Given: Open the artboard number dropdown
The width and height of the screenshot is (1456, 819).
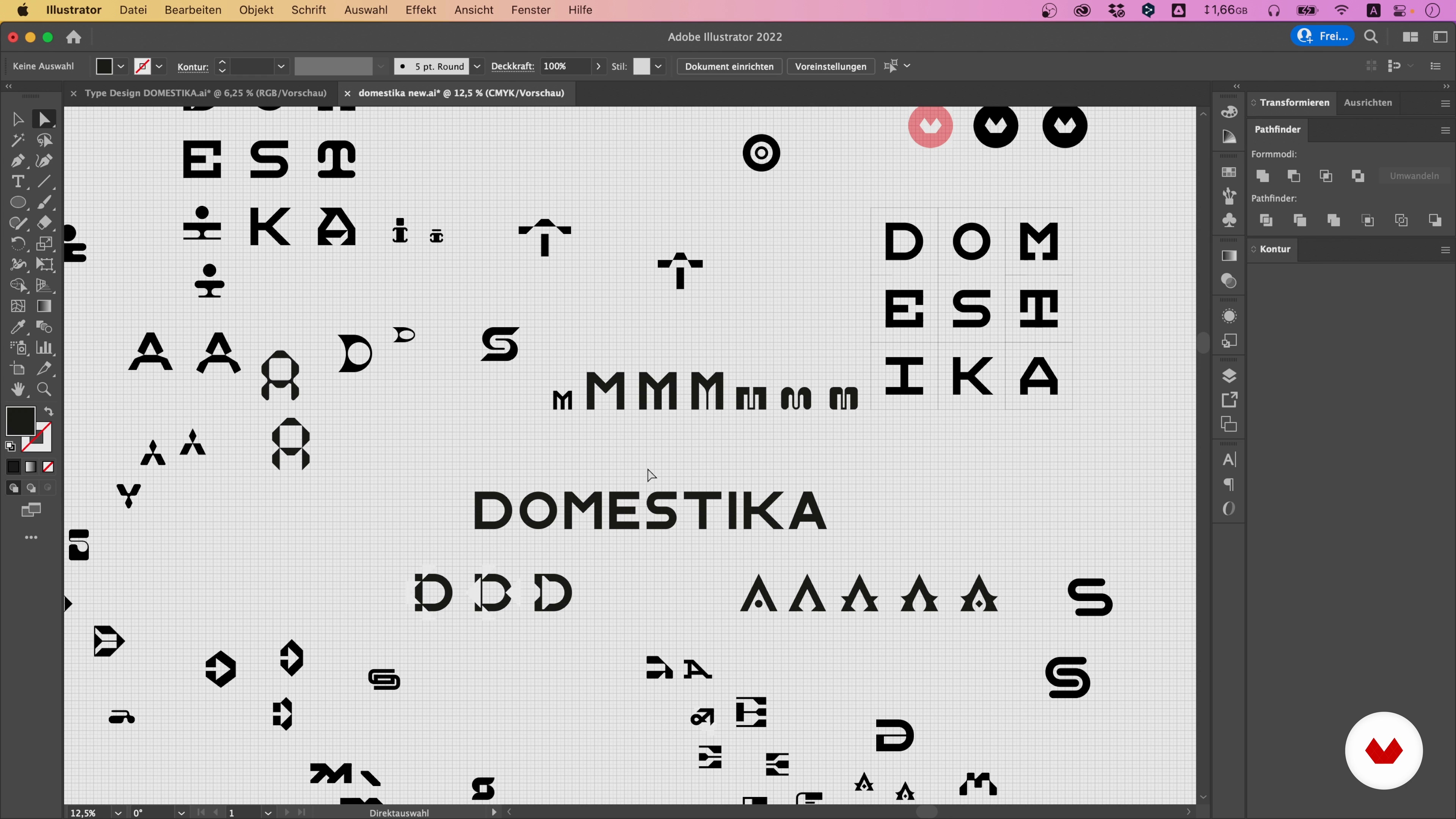Looking at the screenshot, I should click(268, 813).
